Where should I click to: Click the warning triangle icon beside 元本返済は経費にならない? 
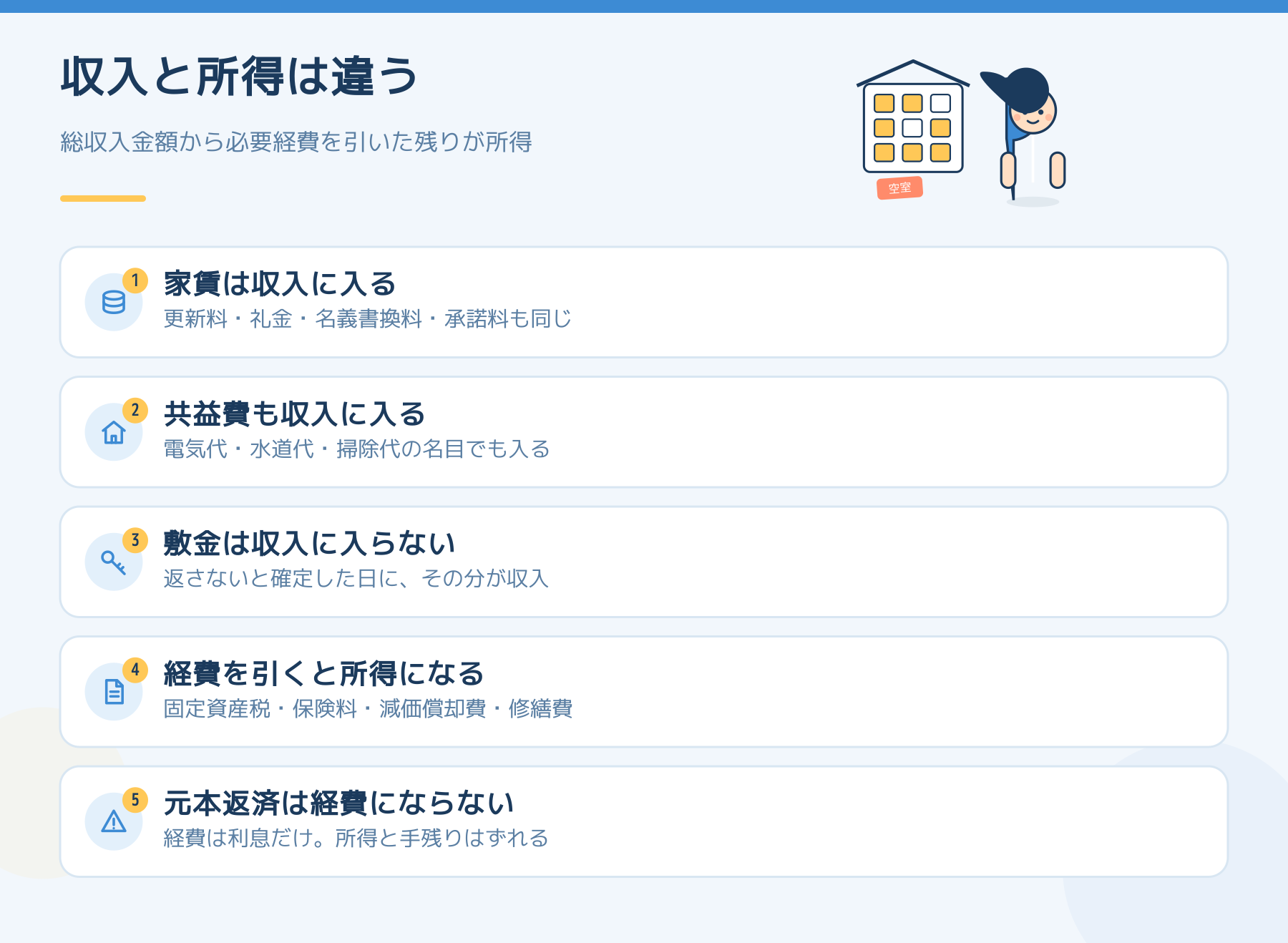click(114, 821)
